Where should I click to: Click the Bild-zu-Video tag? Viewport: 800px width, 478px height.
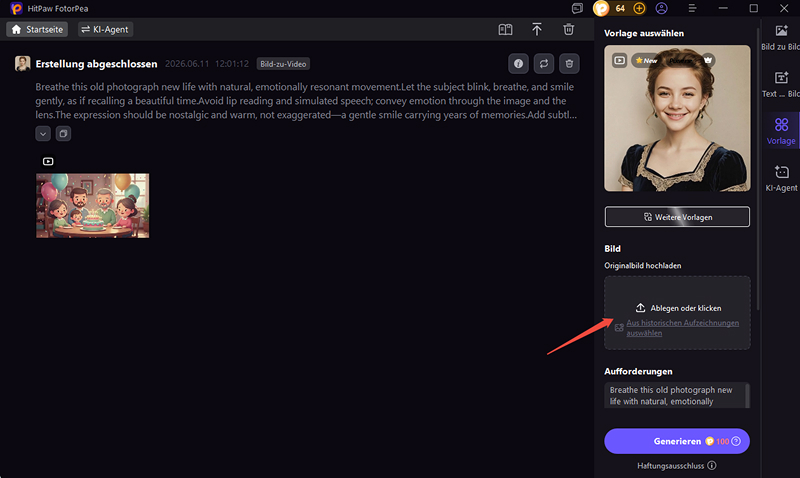[283, 64]
